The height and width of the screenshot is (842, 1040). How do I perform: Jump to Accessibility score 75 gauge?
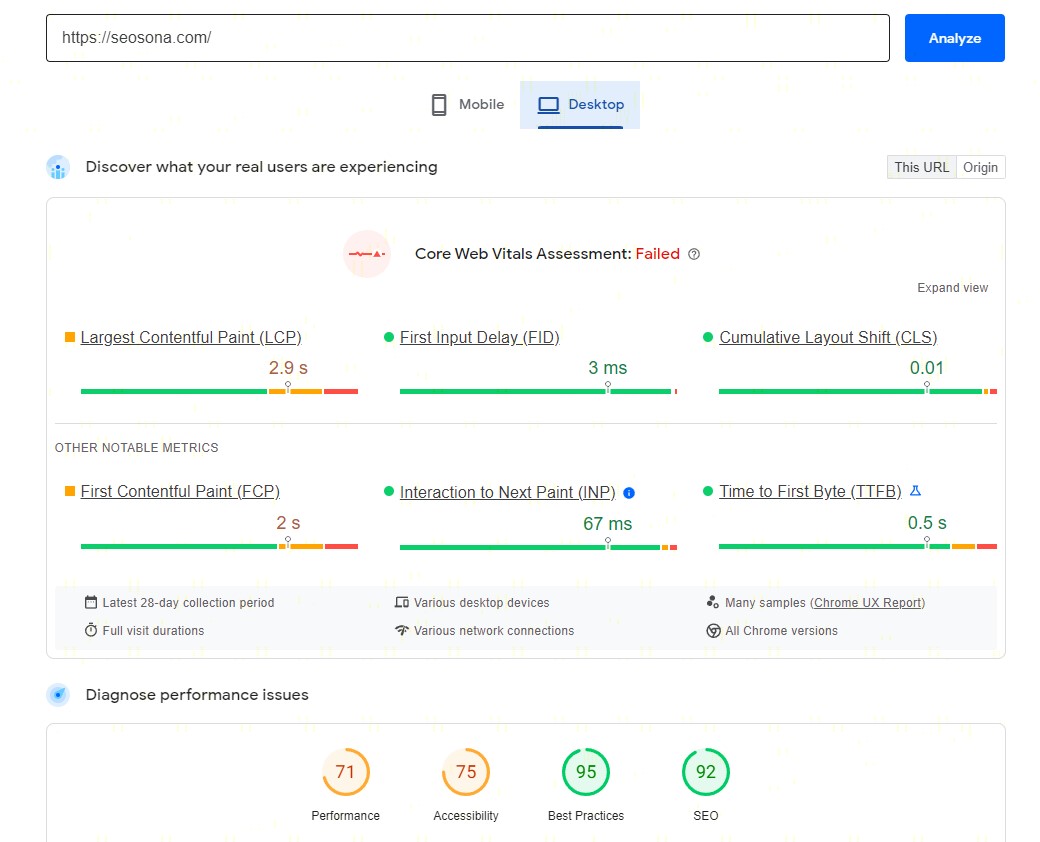(x=466, y=772)
